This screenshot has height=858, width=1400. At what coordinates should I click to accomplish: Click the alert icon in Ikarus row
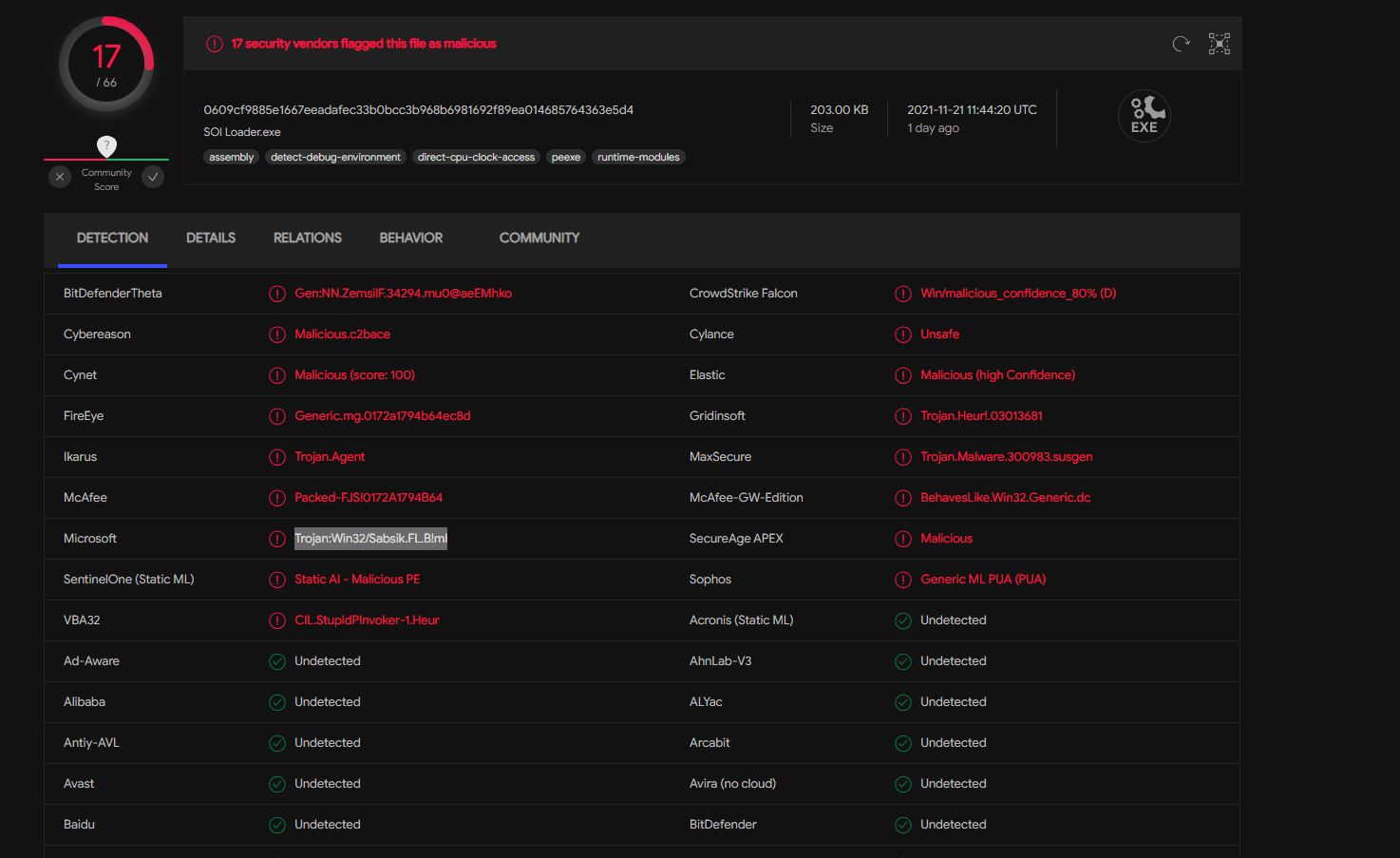coord(277,457)
